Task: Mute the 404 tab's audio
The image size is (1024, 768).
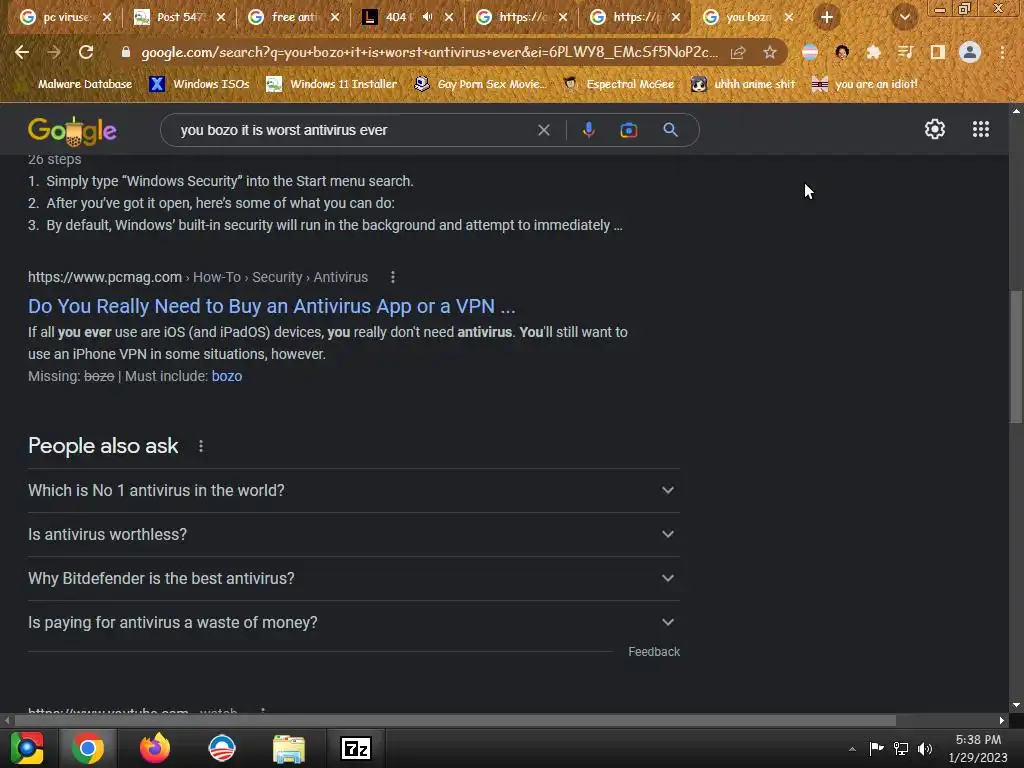Action: coord(427,17)
